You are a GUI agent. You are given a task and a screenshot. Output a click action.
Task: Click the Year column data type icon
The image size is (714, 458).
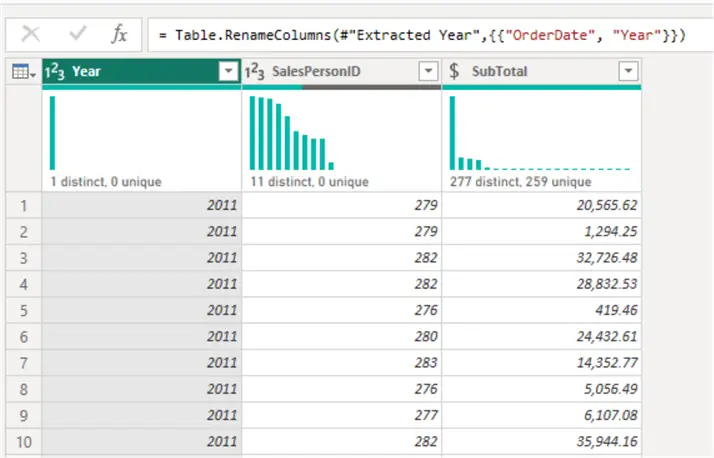pos(55,71)
